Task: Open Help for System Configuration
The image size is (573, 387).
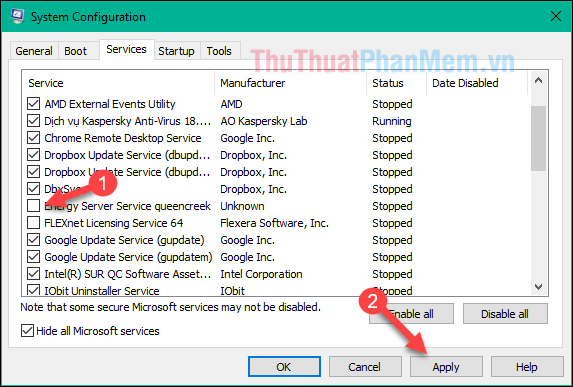Action: pos(527,367)
